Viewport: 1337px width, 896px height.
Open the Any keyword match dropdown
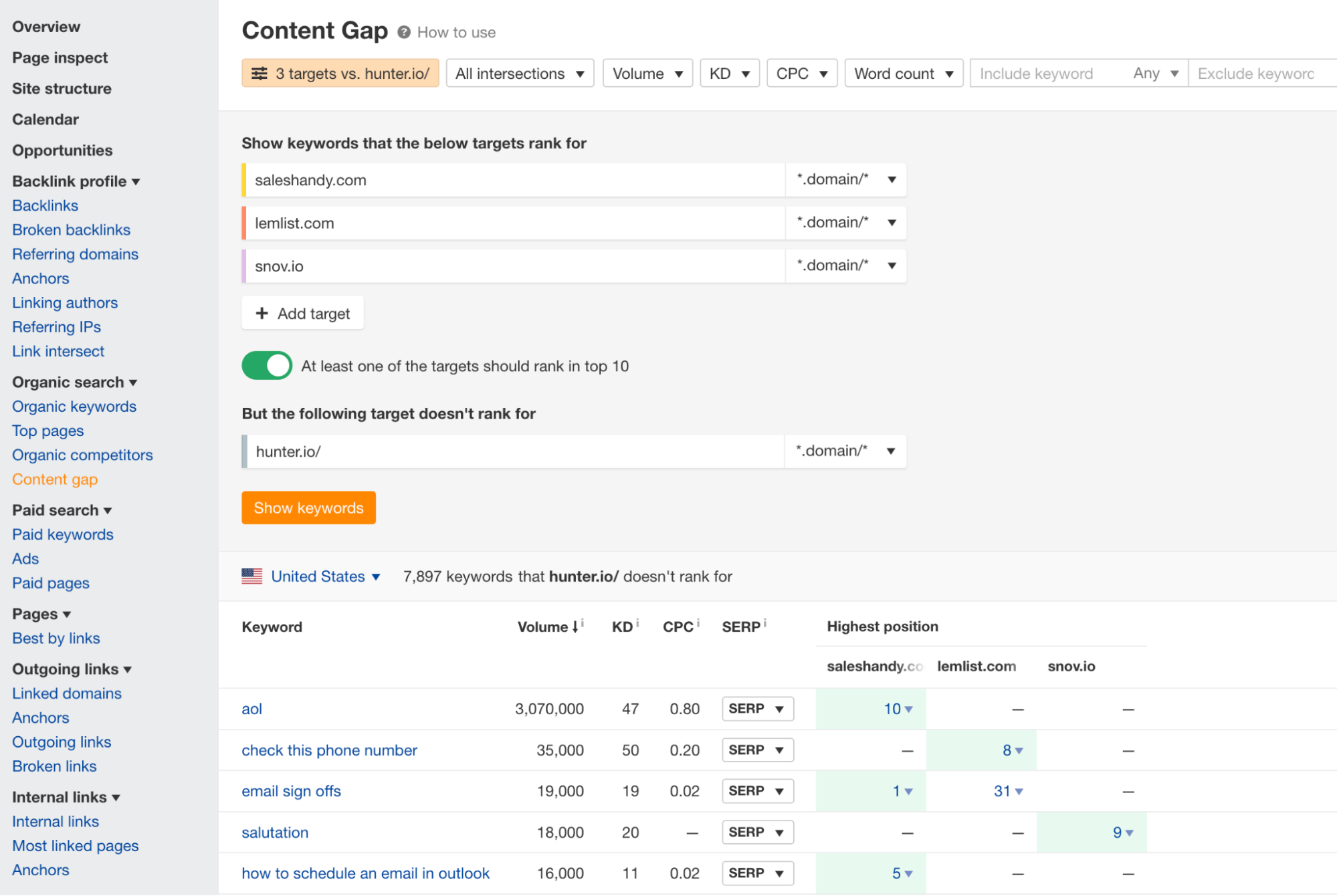(x=1155, y=74)
